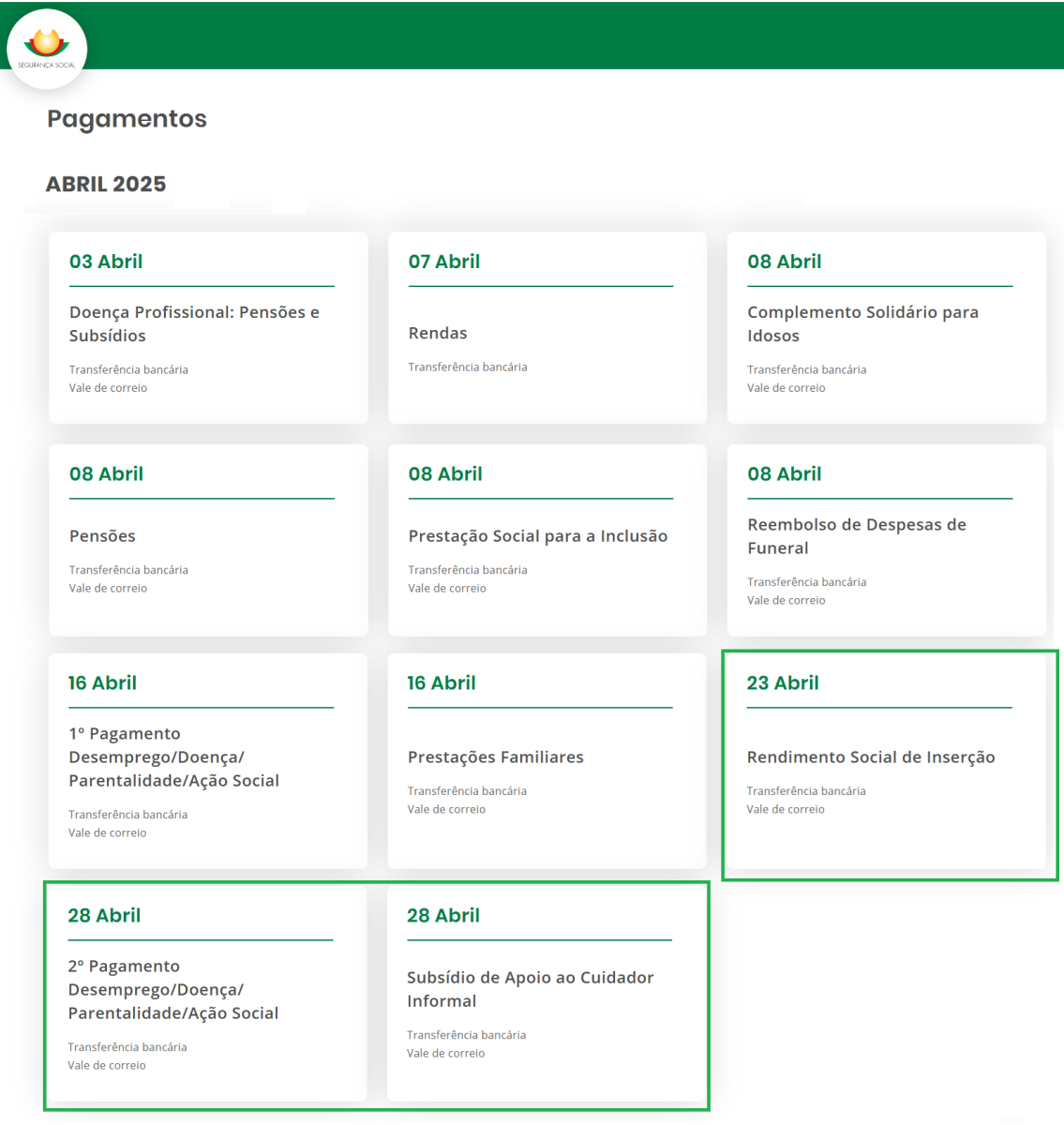Click the Segurança Social logo
The image size is (1064, 1125).
tap(47, 49)
